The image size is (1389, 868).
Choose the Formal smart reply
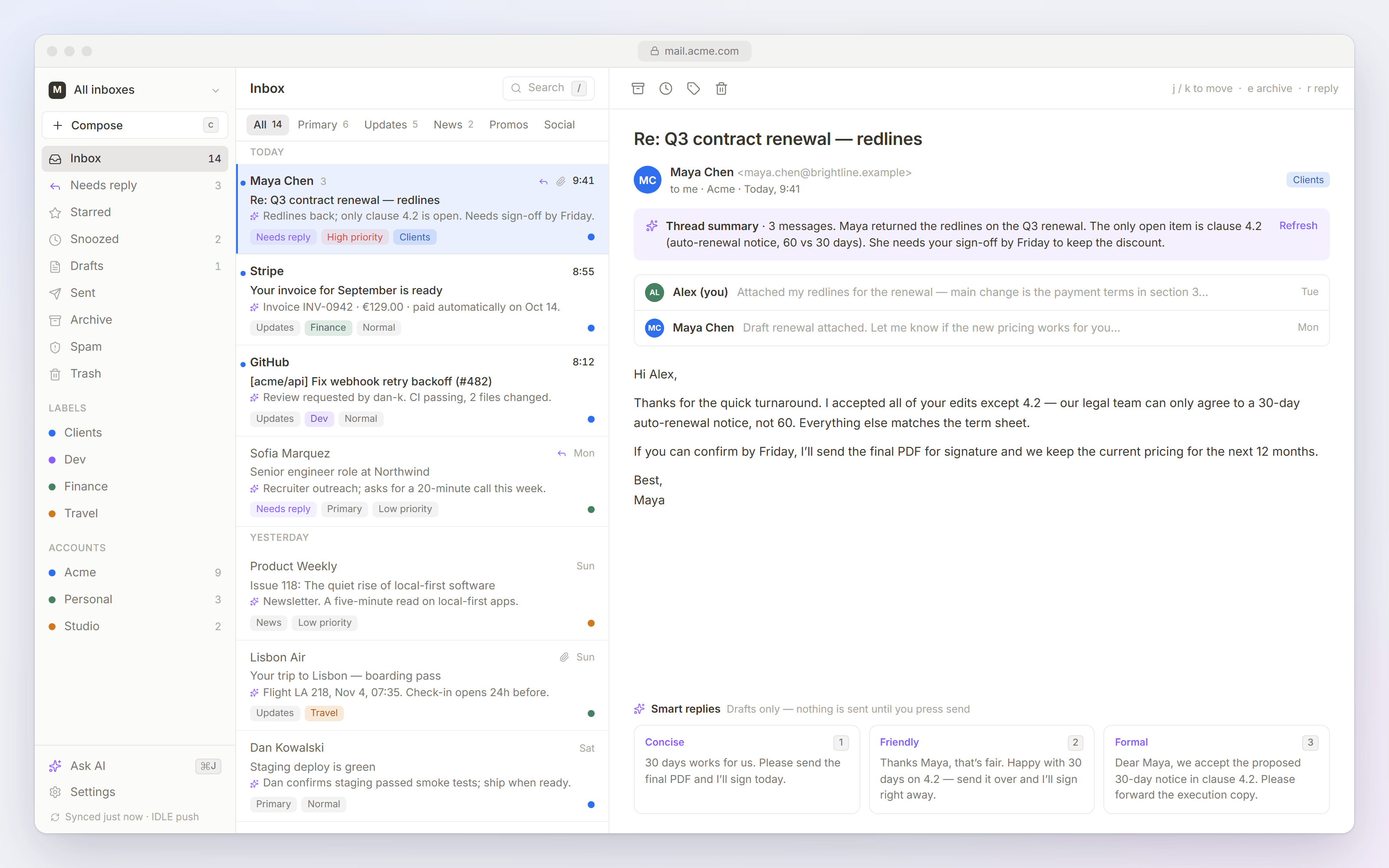point(1216,769)
